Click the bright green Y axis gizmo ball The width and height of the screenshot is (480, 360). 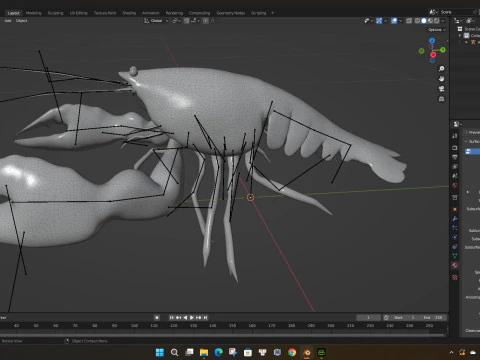443,50
